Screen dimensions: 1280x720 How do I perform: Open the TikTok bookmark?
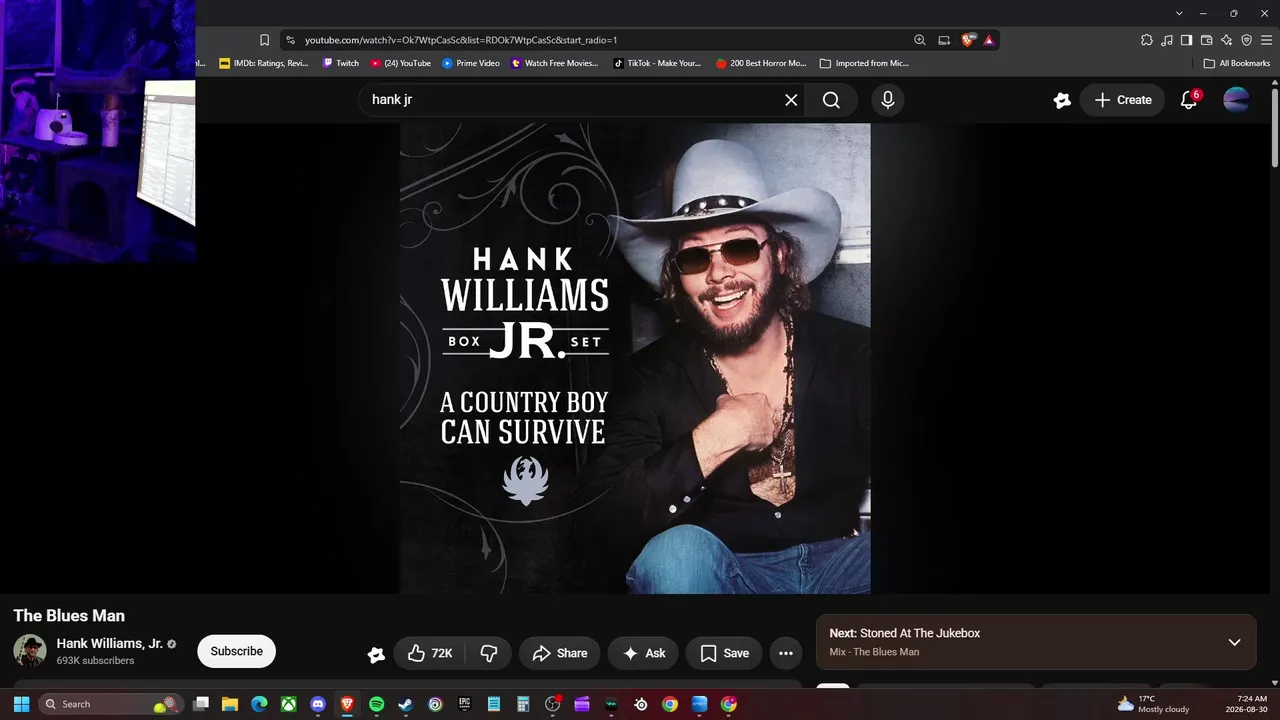coord(658,63)
